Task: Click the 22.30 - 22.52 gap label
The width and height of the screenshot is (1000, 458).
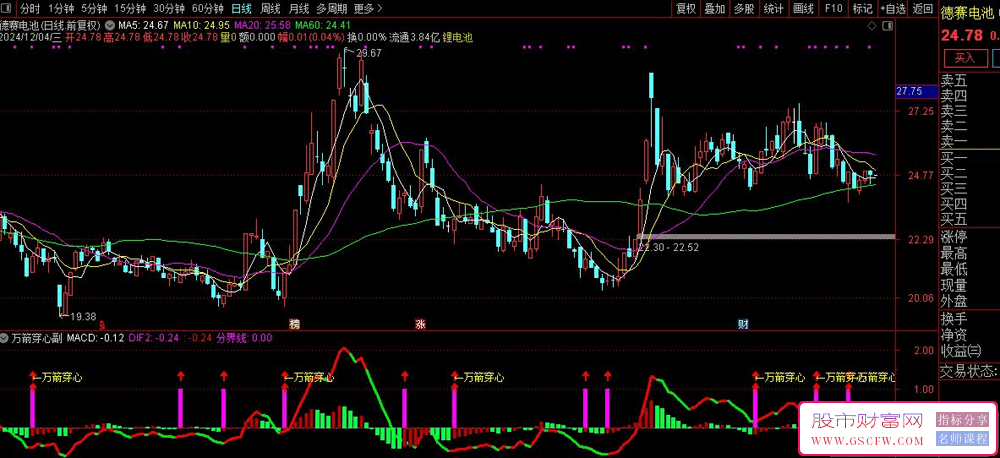Action: (x=669, y=247)
